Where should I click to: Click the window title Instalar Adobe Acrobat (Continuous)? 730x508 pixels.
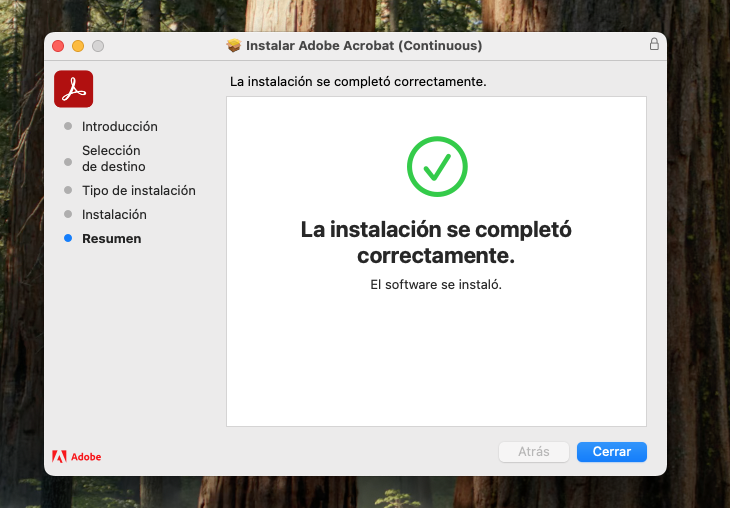364,46
